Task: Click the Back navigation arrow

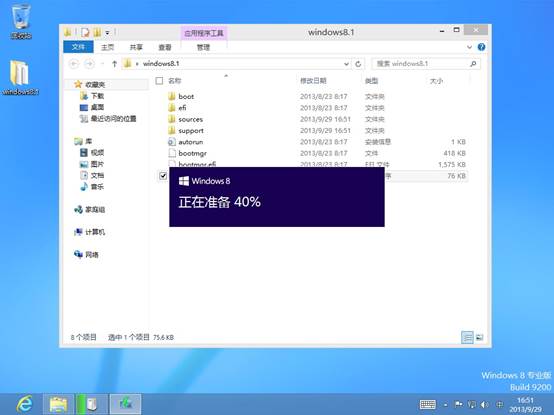Action: click(x=74, y=64)
